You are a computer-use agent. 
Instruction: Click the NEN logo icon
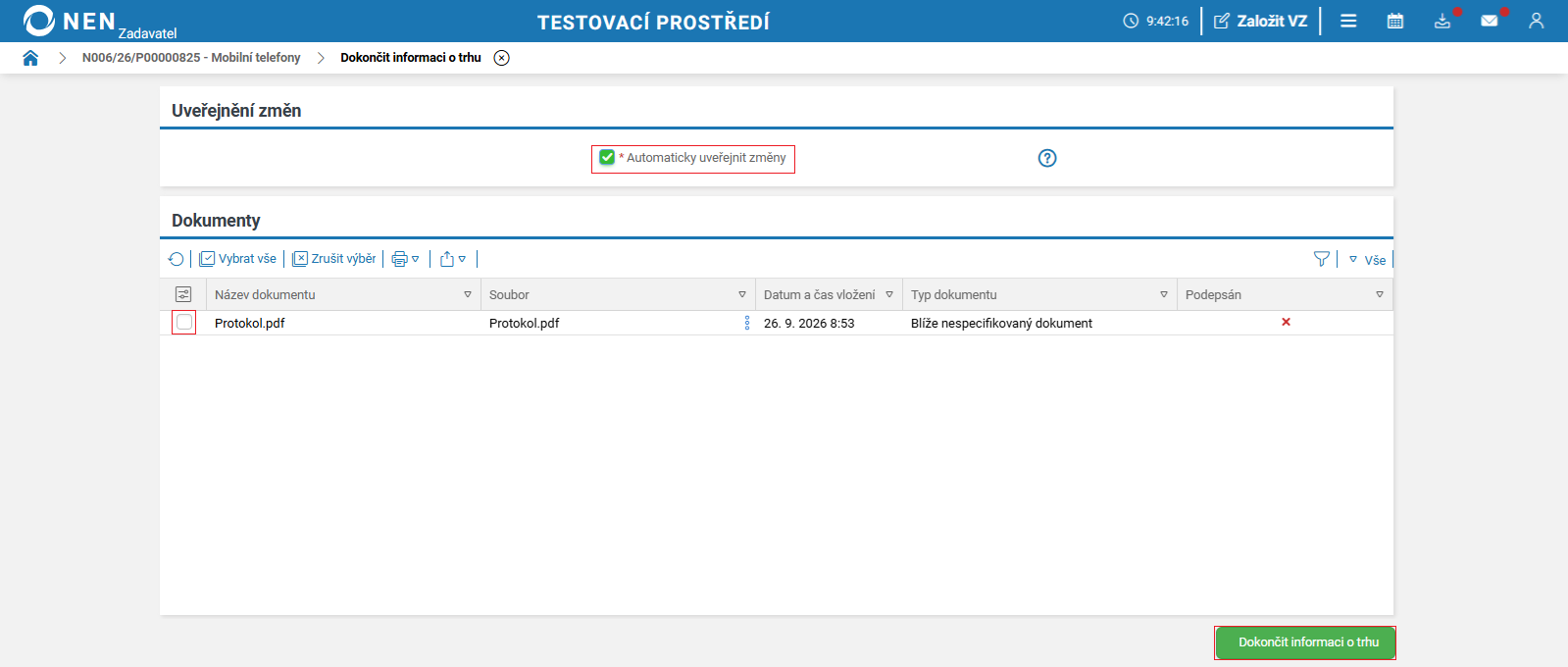click(x=39, y=21)
